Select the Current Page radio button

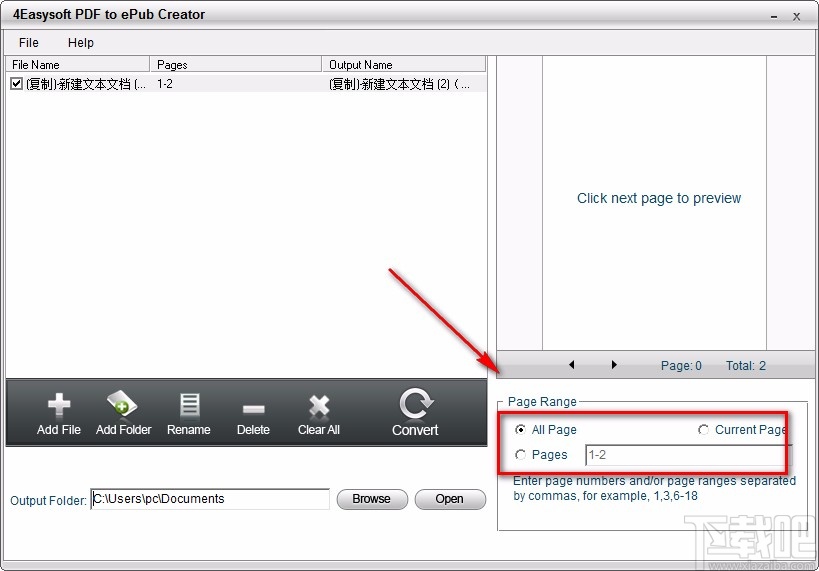703,429
